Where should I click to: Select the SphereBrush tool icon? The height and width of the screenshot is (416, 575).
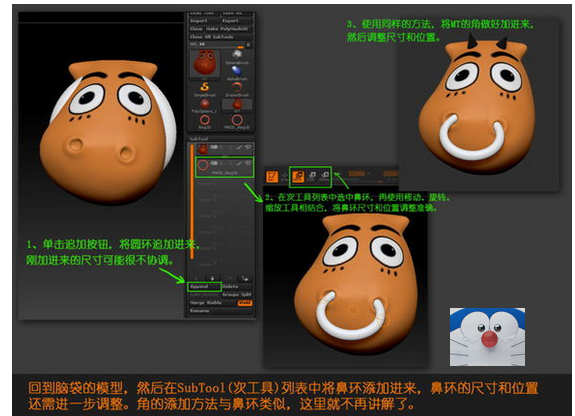[237, 57]
